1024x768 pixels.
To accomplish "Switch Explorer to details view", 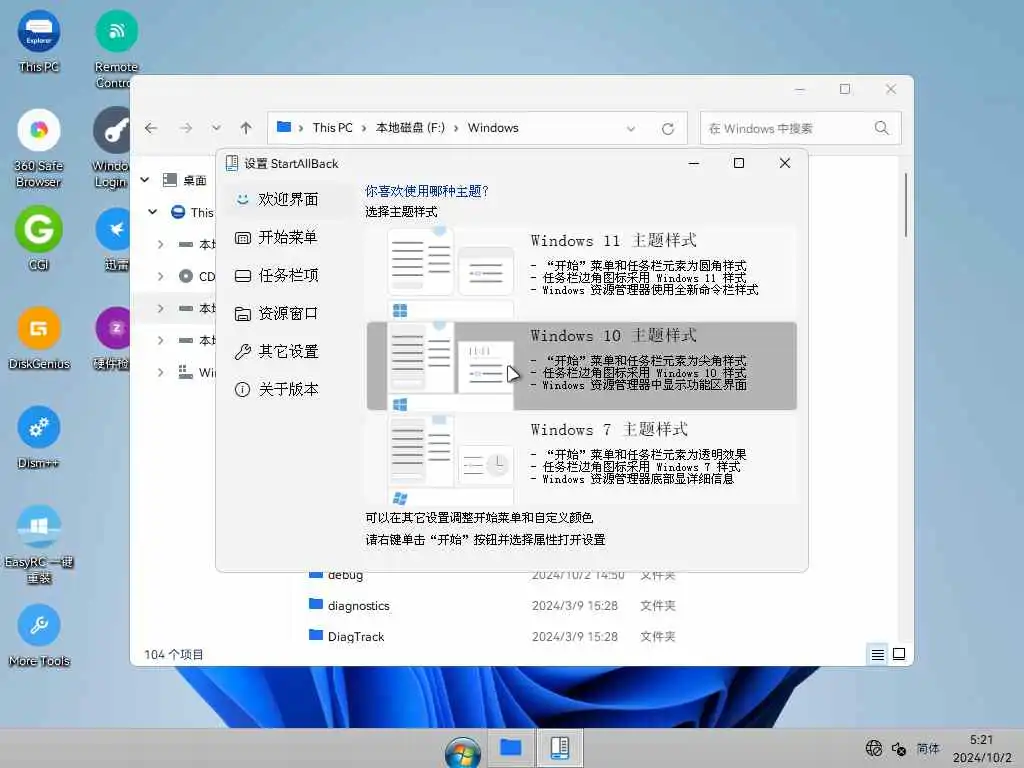I will coord(878,654).
